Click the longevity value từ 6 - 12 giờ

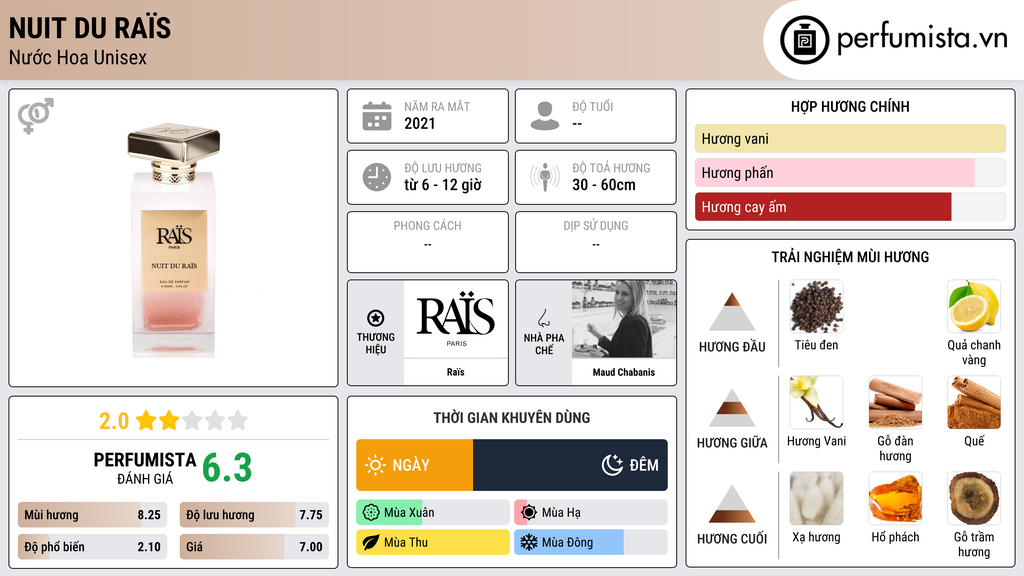pyautogui.click(x=443, y=185)
